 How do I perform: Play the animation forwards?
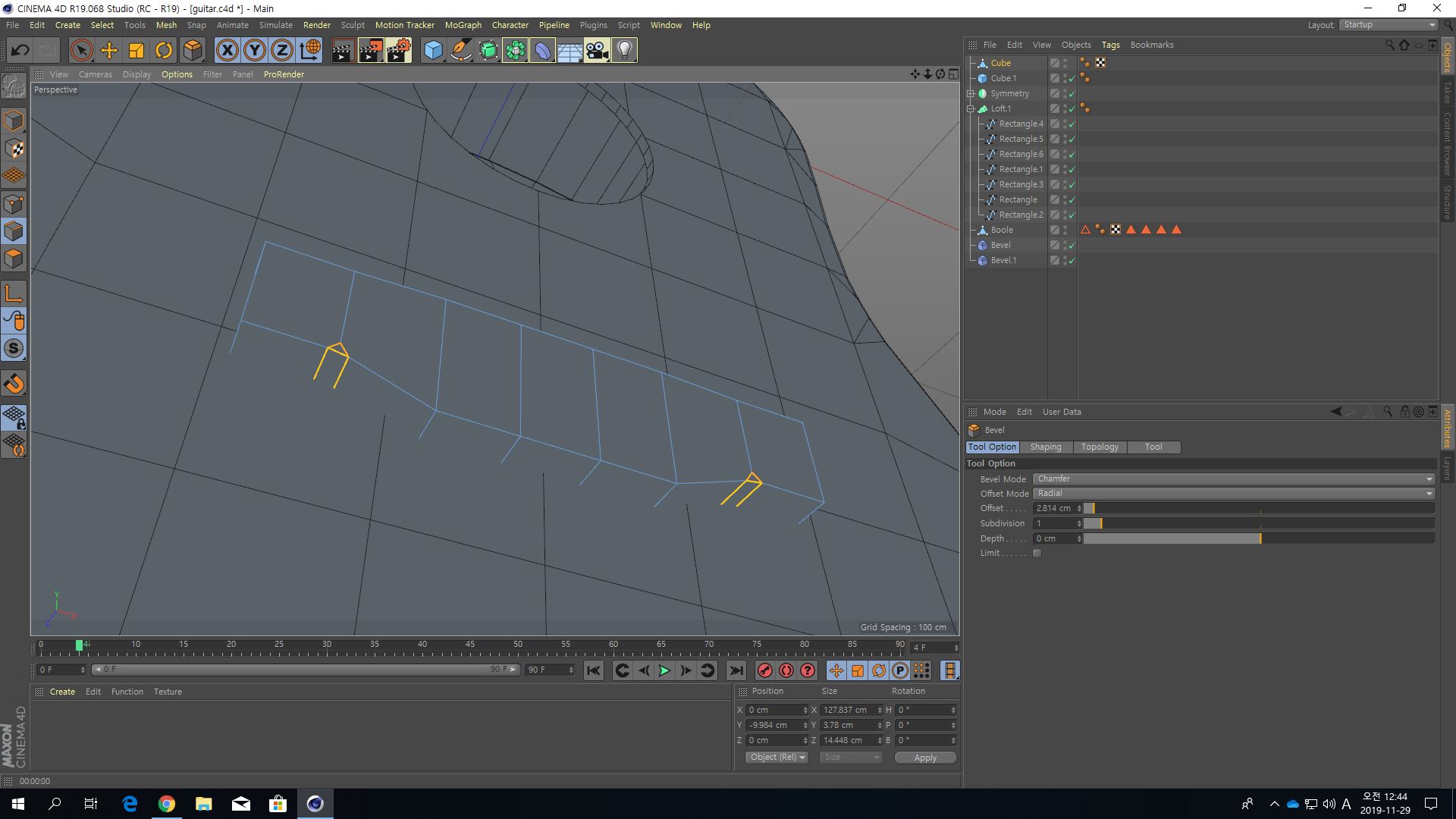click(x=664, y=670)
